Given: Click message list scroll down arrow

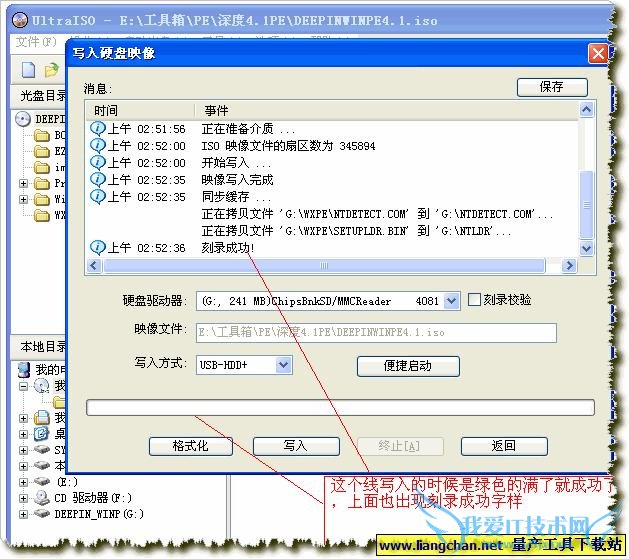Looking at the screenshot, I should (586, 248).
